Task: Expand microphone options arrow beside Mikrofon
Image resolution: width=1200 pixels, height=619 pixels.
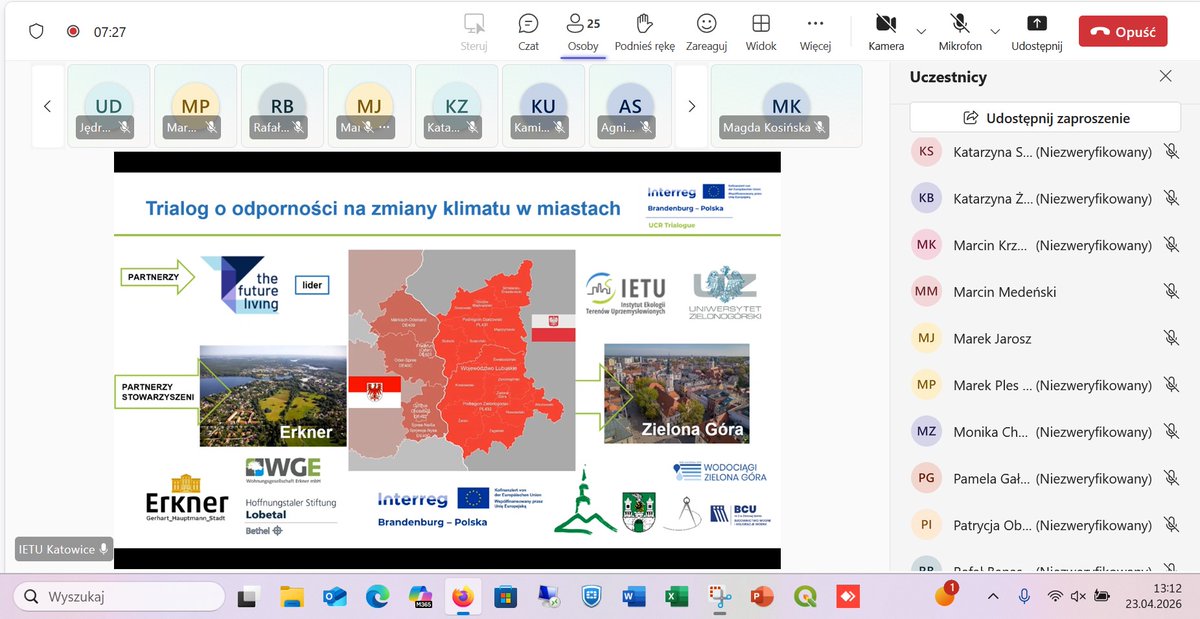Action: [995, 31]
